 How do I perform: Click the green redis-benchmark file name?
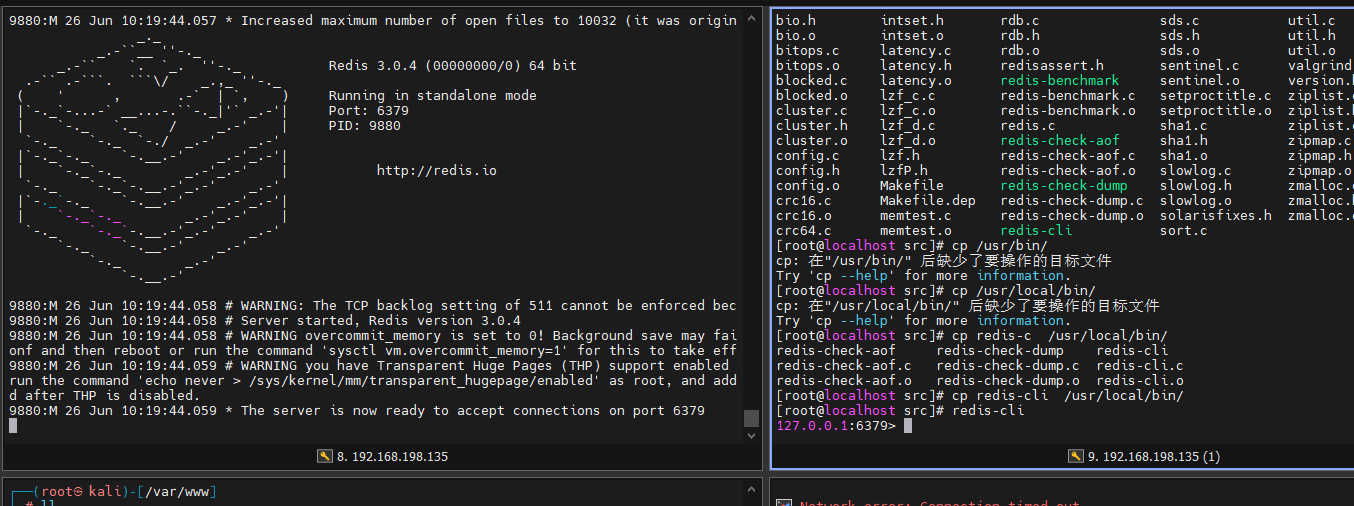pyautogui.click(x=1060, y=81)
